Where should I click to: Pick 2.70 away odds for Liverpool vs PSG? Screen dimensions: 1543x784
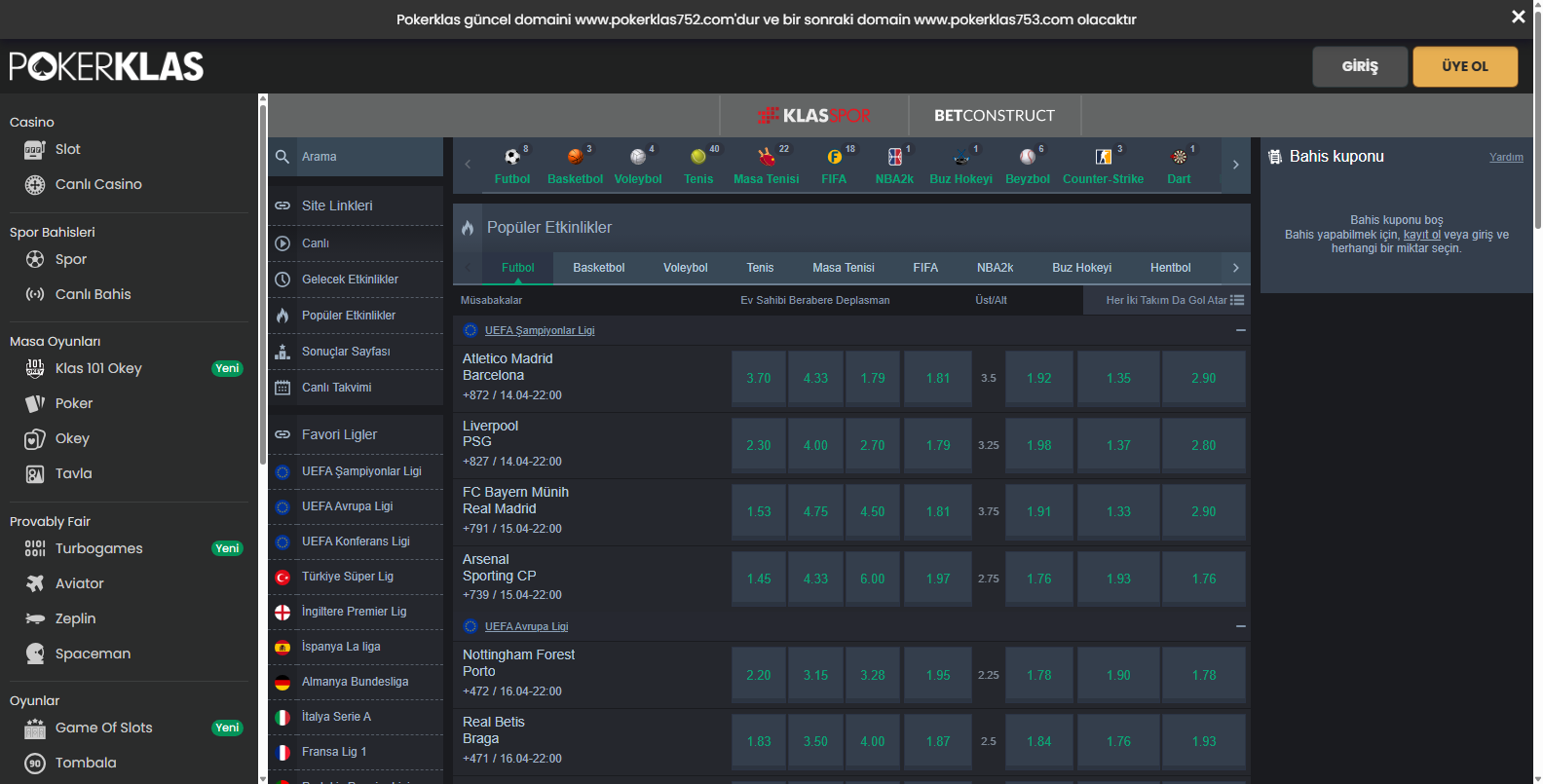(872, 445)
